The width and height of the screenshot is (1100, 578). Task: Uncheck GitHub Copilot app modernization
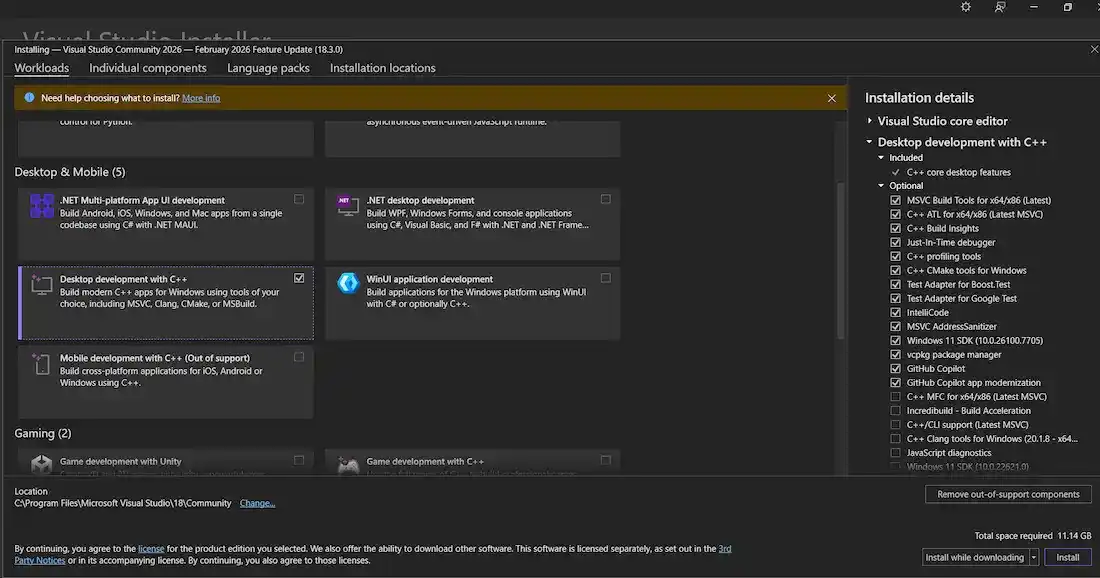pos(895,382)
